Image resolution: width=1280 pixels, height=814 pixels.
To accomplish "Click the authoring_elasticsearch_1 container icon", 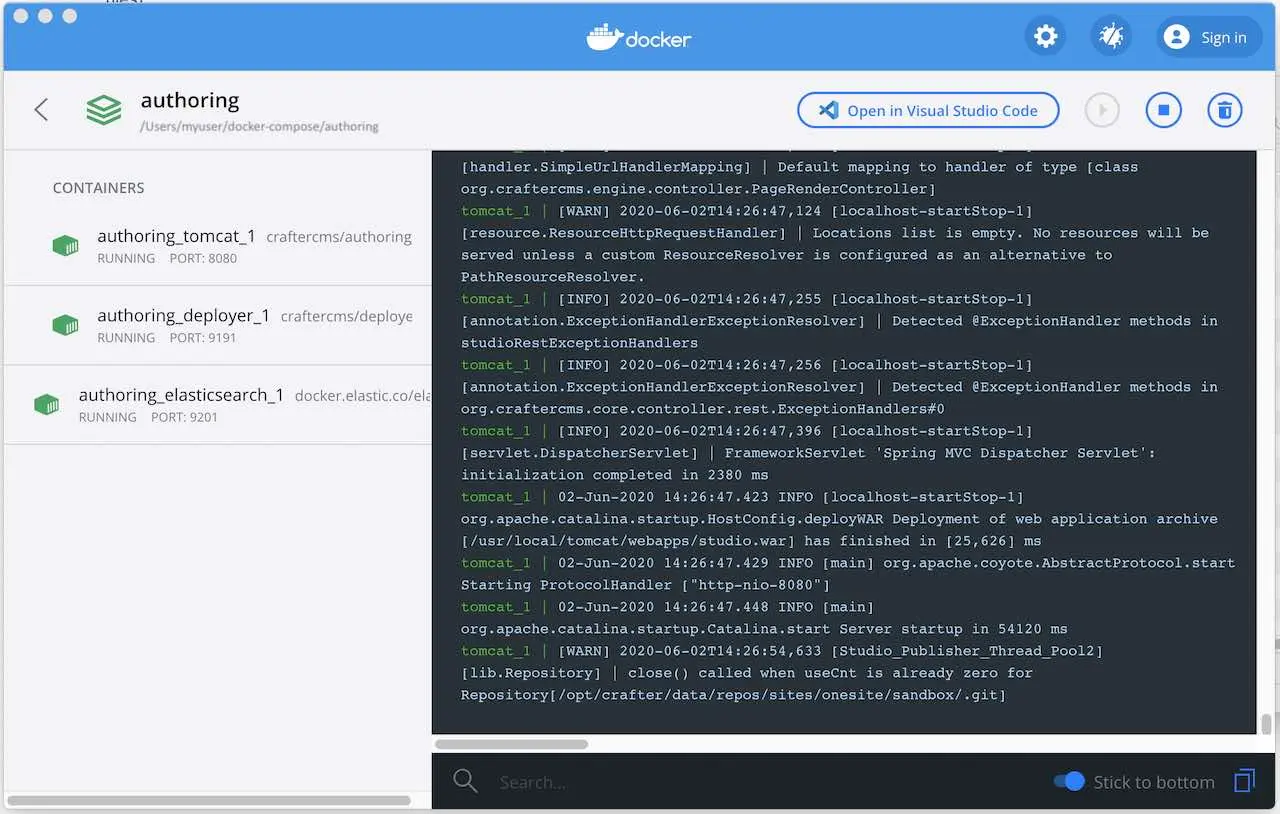I will 46,405.
